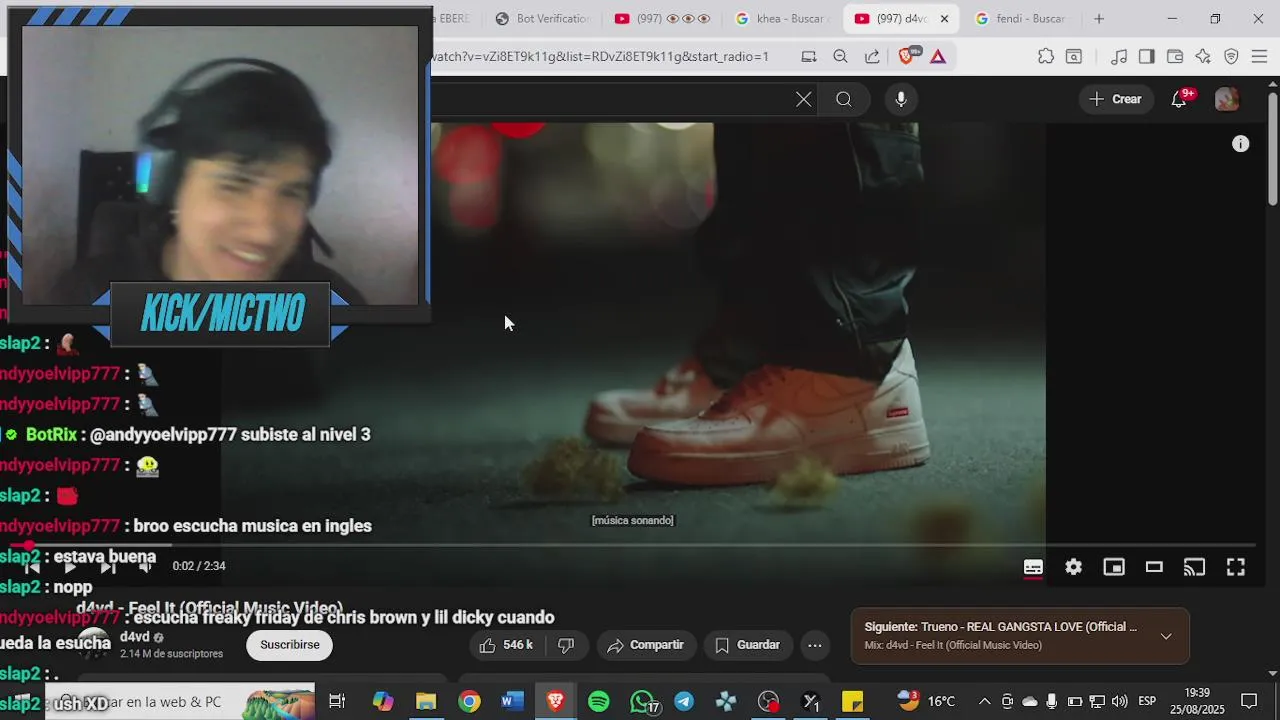The image size is (1280, 720).
Task: Close the (997) d4vd tab
Action: click(x=944, y=19)
